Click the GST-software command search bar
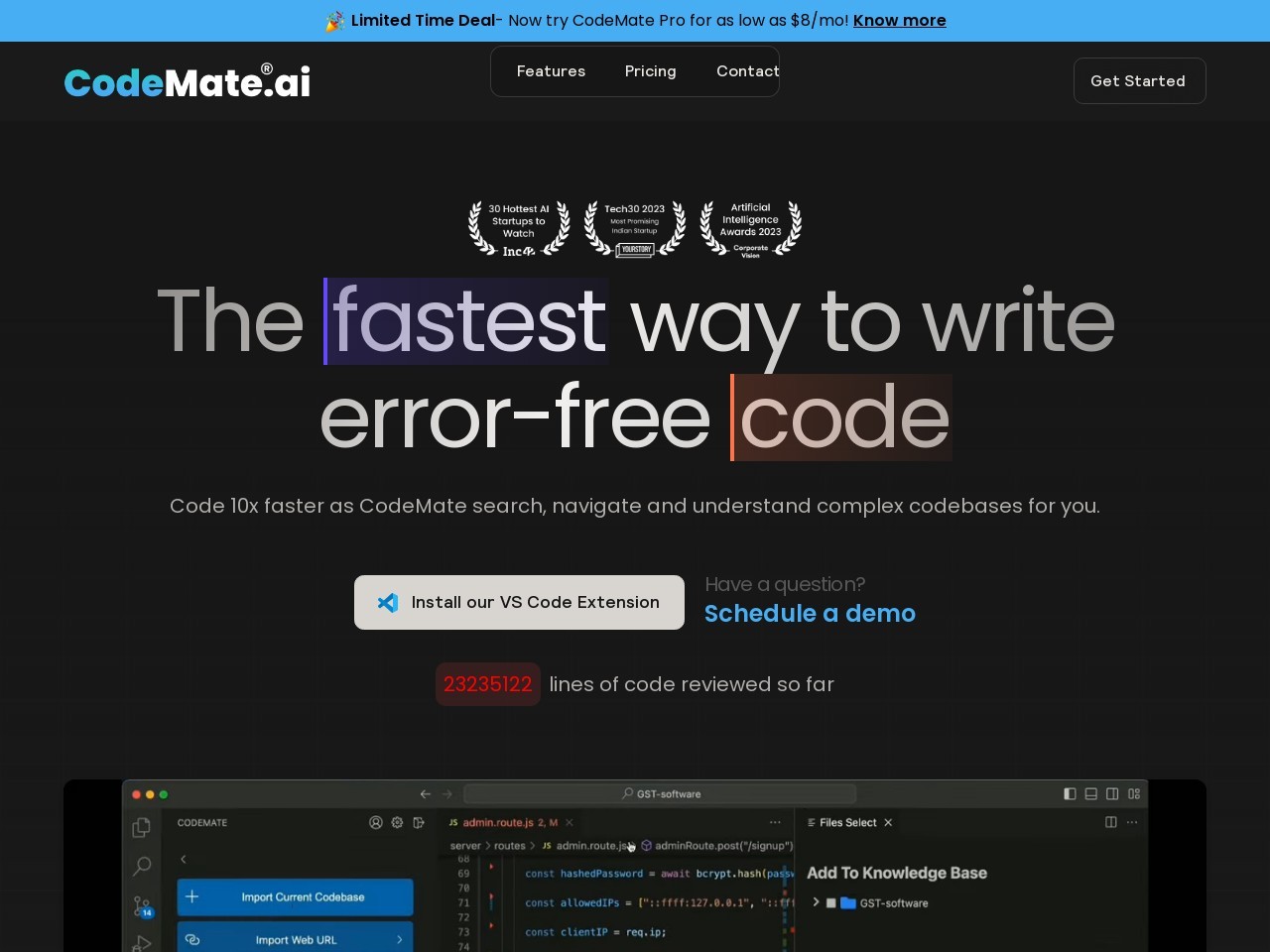The height and width of the screenshot is (952, 1270). (x=660, y=793)
